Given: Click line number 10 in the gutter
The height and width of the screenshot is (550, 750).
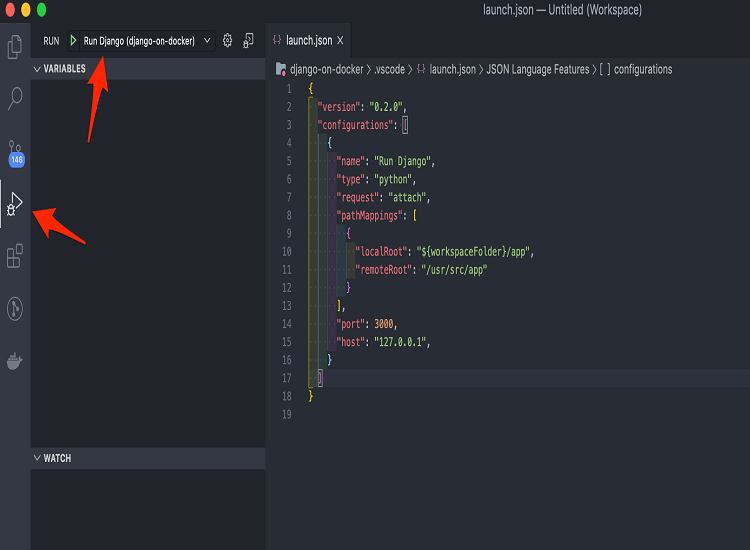Looking at the screenshot, I should (287, 252).
